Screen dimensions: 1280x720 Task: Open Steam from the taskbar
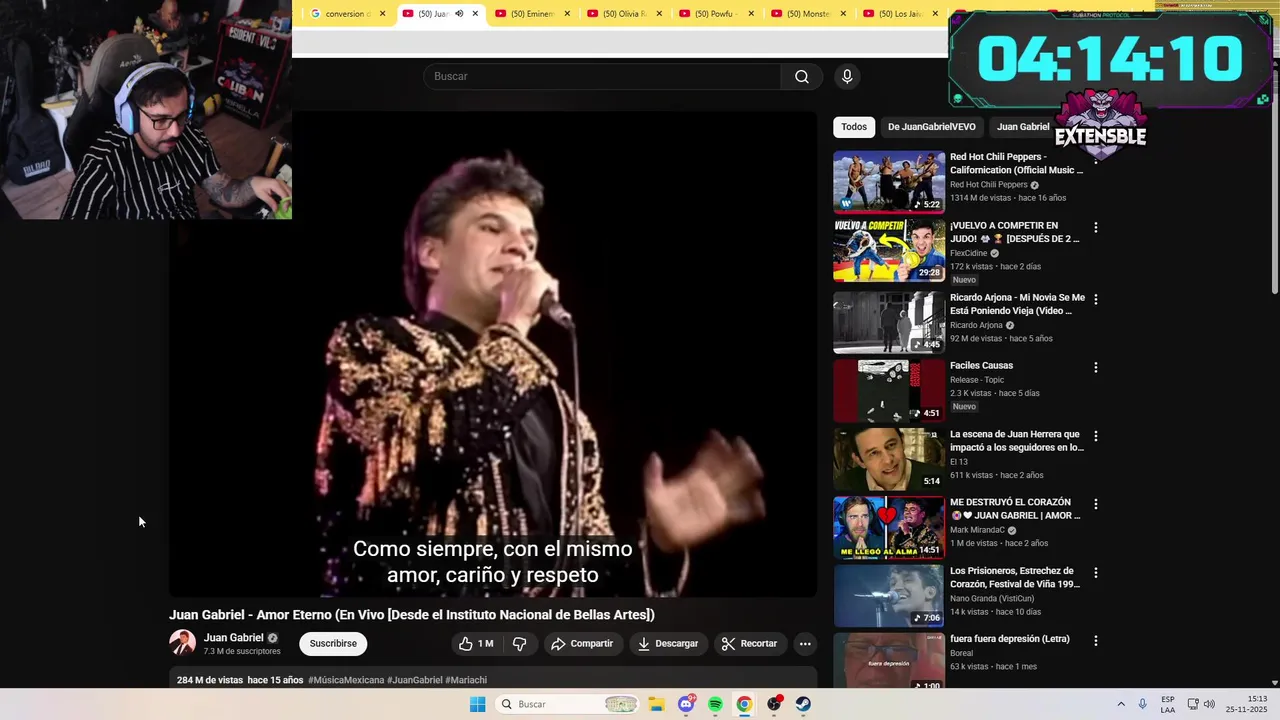pos(803,704)
